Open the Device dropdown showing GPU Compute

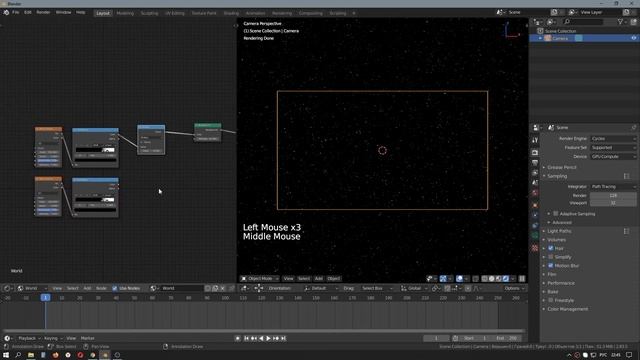(x=613, y=156)
